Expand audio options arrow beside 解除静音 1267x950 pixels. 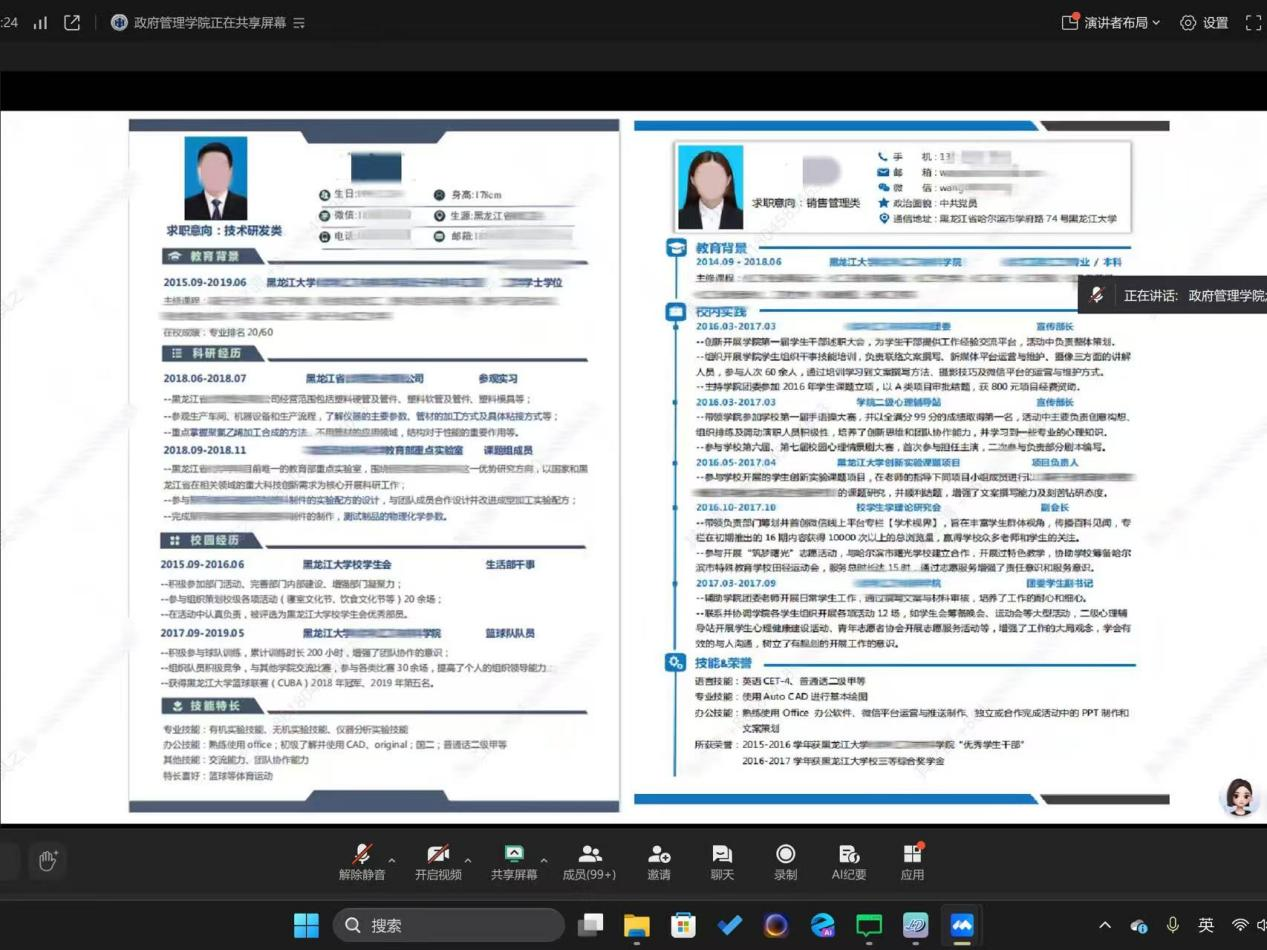(392, 860)
